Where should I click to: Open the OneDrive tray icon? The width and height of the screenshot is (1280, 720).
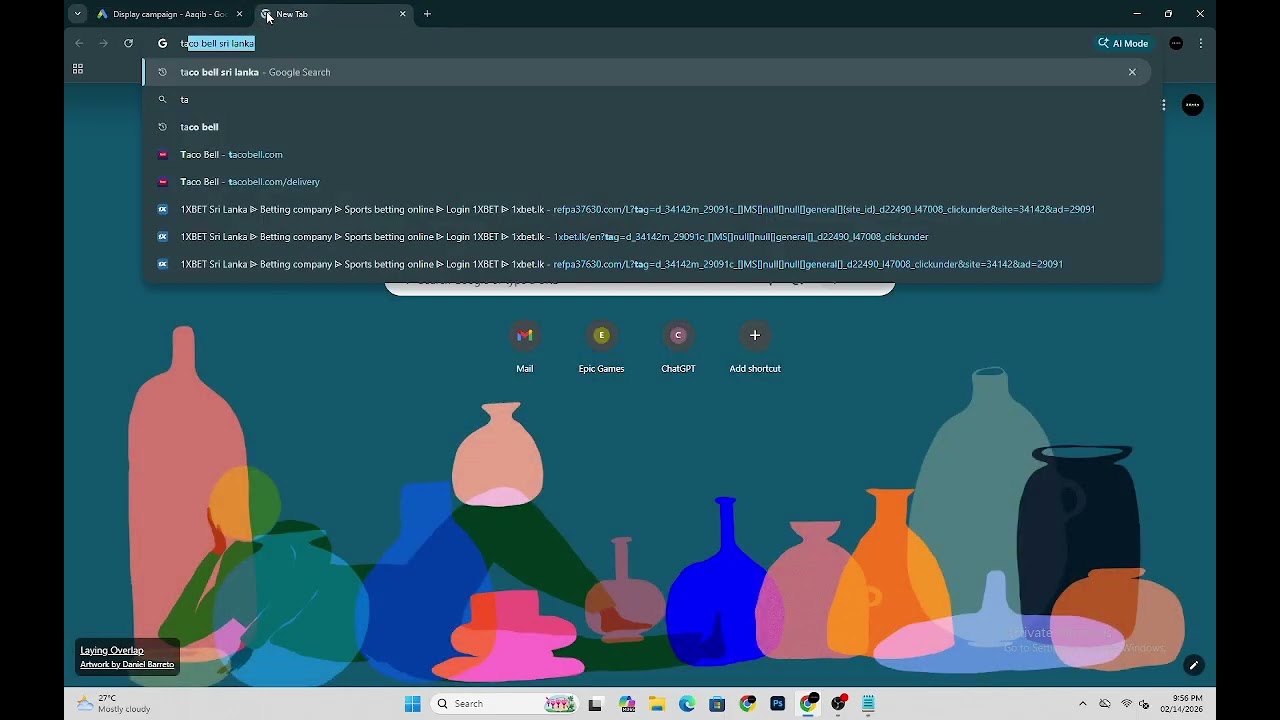coord(1105,704)
